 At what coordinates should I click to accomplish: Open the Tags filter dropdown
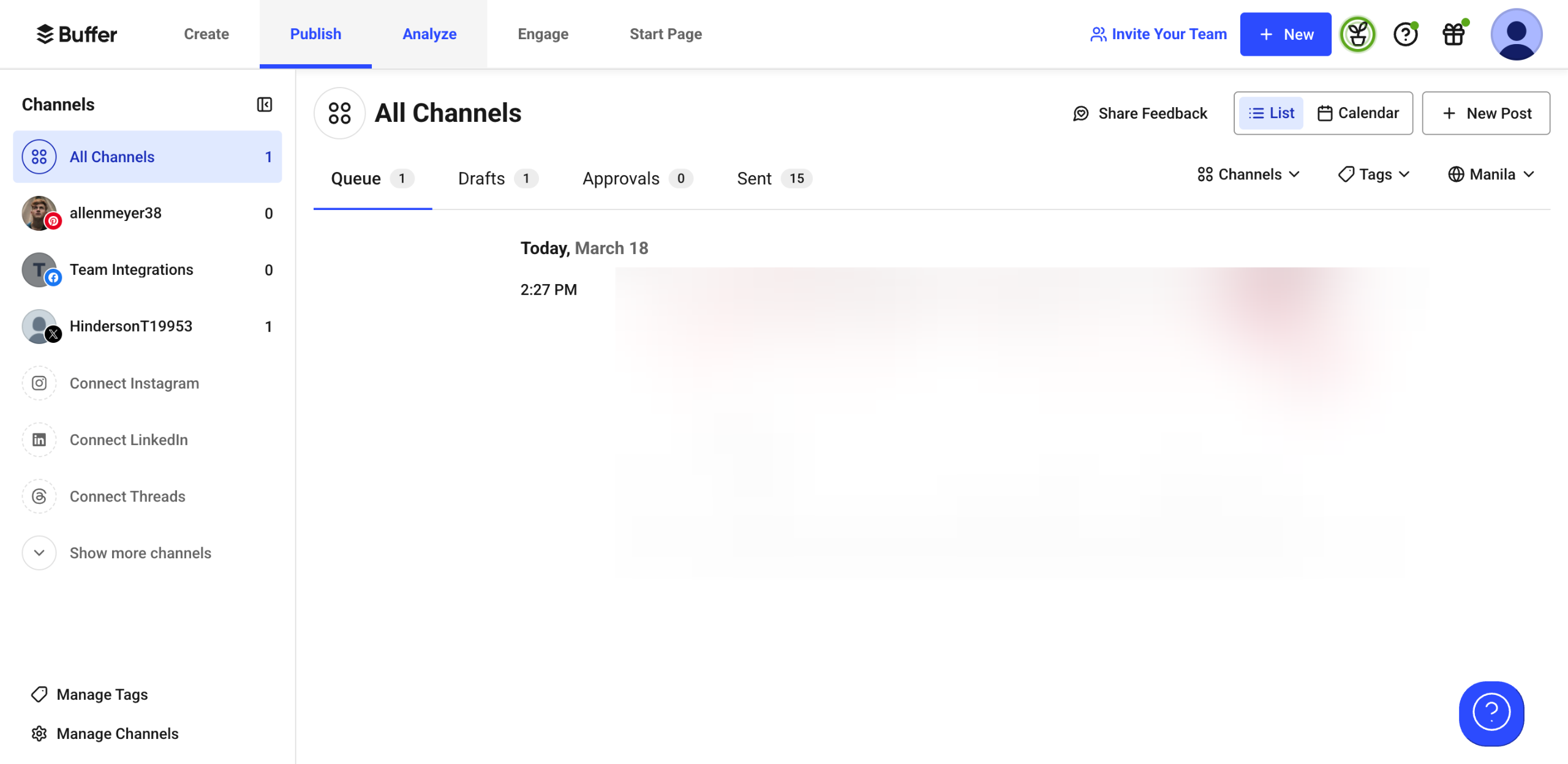point(1374,174)
